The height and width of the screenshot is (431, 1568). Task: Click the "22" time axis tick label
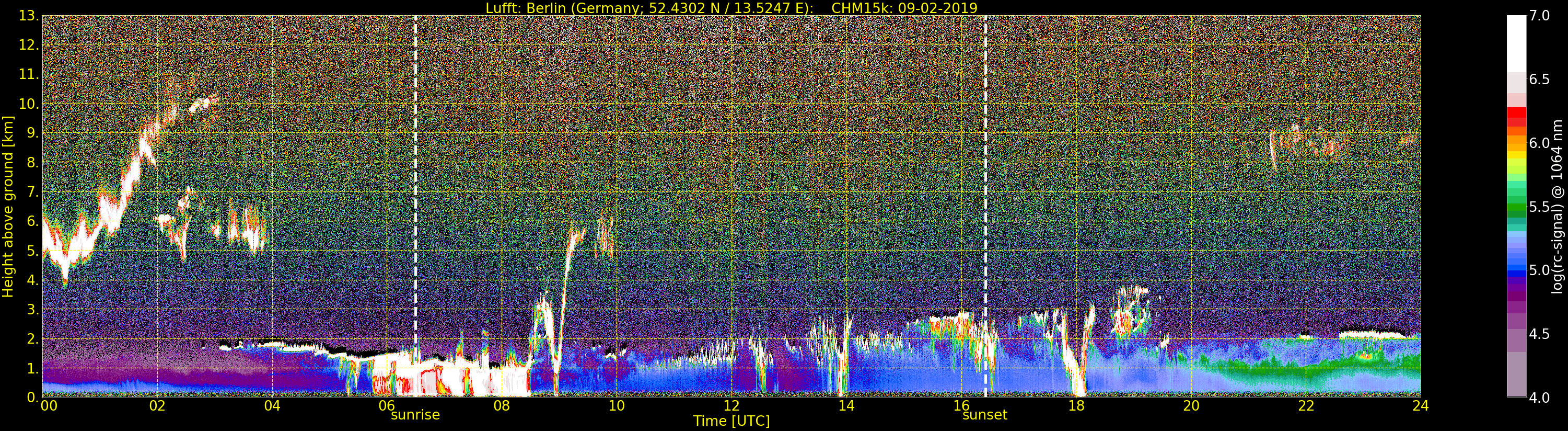tap(1306, 406)
